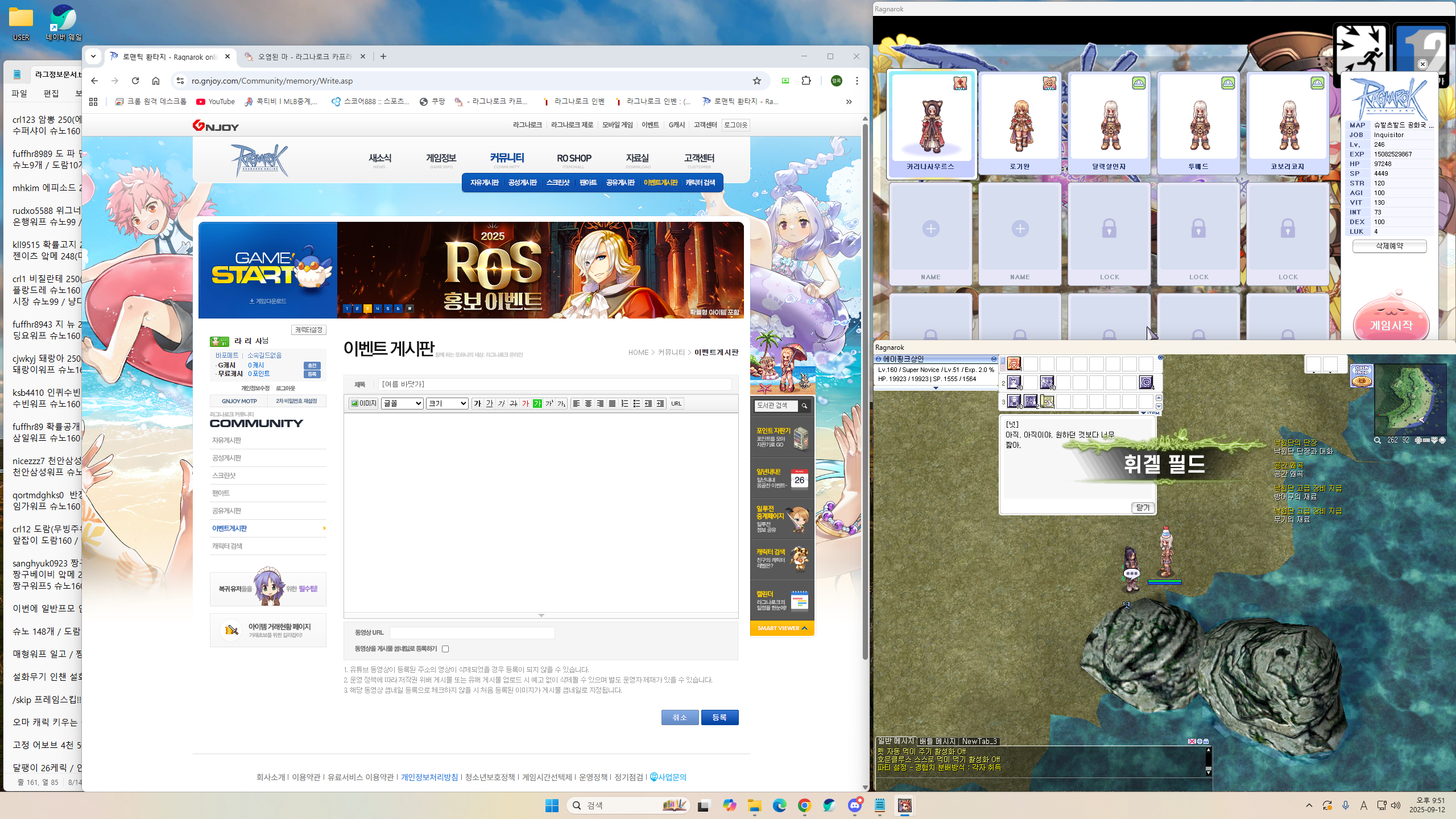The height and width of the screenshot is (819, 1456).
Task: Click the 로그아웃 button in top navigation
Action: pyautogui.click(x=735, y=125)
